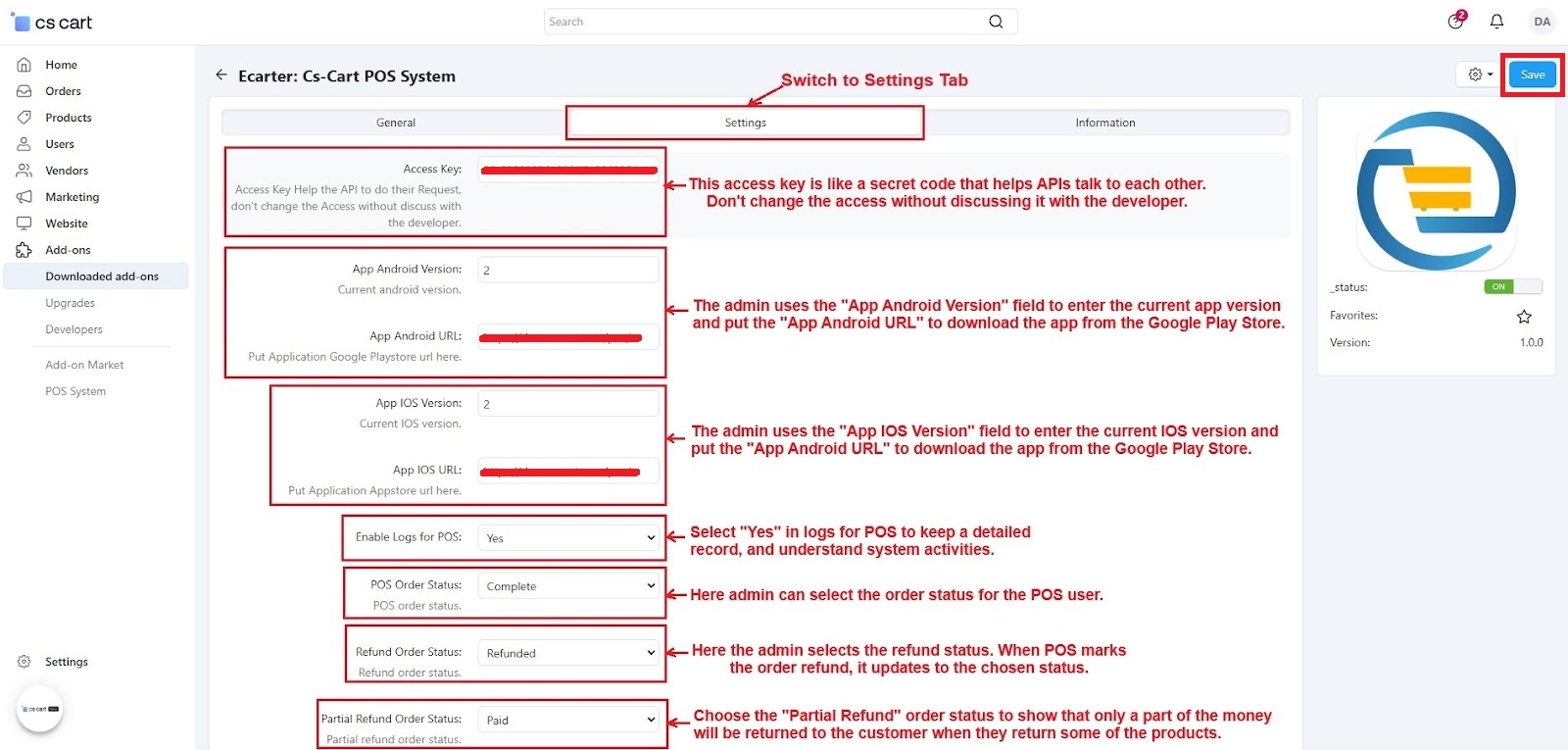The width and height of the screenshot is (1568, 750).
Task: Open the Enable Logs for POS dropdown
Action: 568,538
